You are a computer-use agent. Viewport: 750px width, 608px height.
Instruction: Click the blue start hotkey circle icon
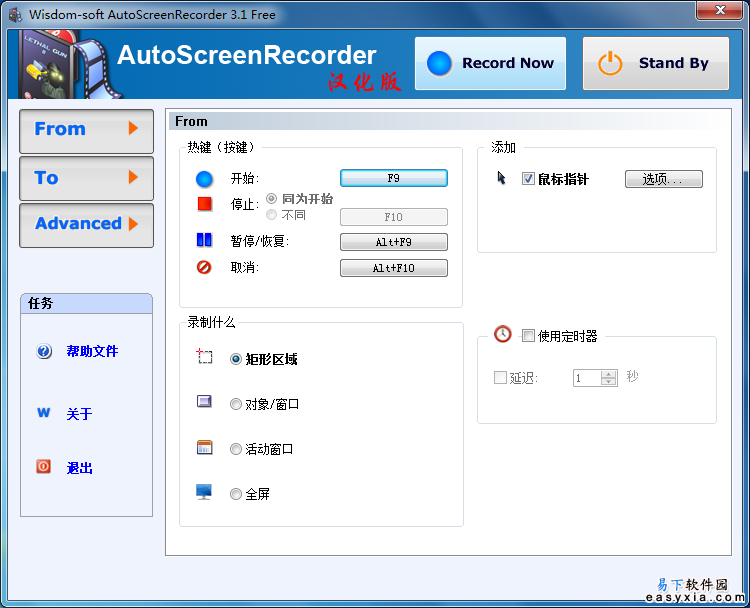(x=204, y=179)
